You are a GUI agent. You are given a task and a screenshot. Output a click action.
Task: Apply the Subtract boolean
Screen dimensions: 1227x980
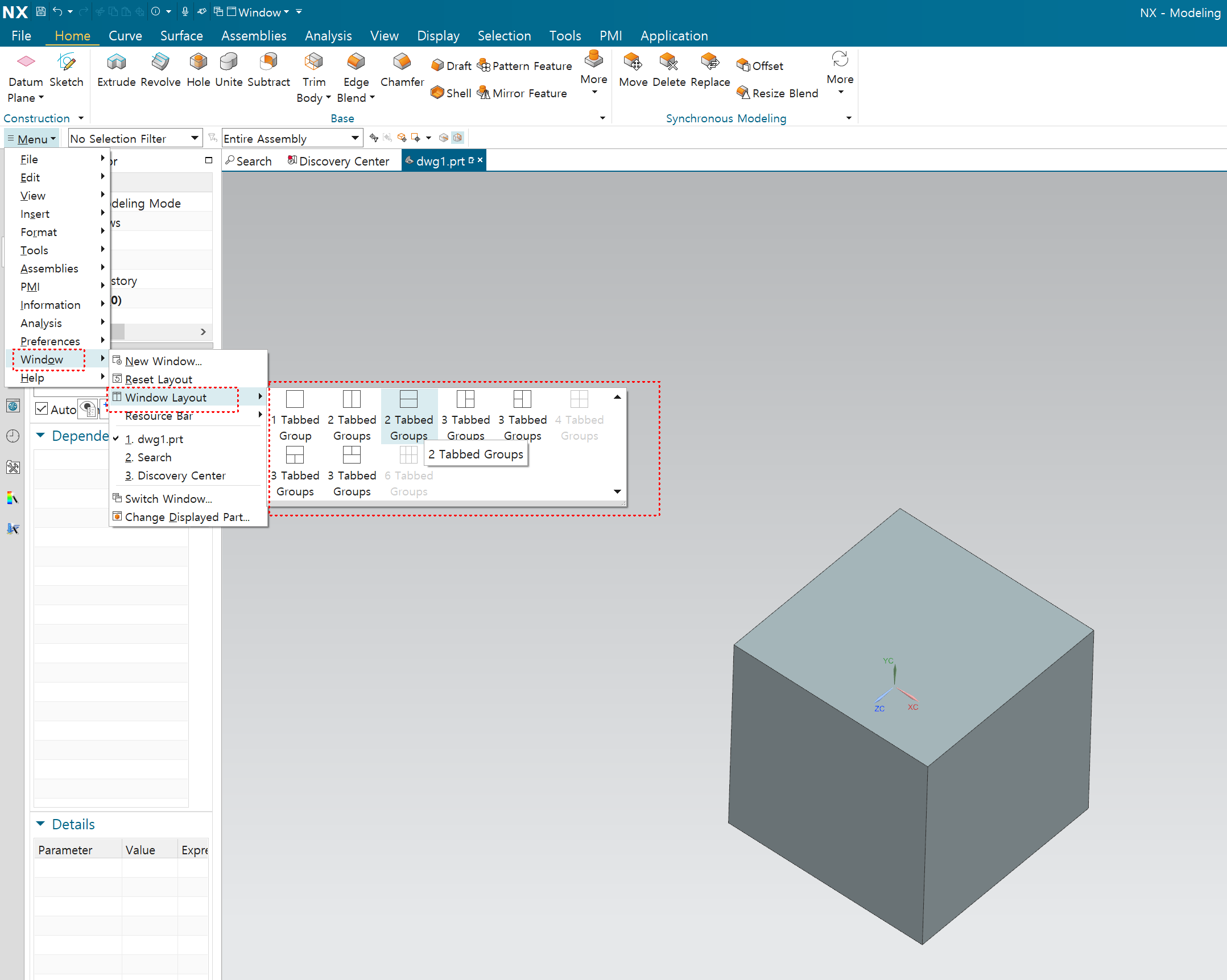coord(268,70)
